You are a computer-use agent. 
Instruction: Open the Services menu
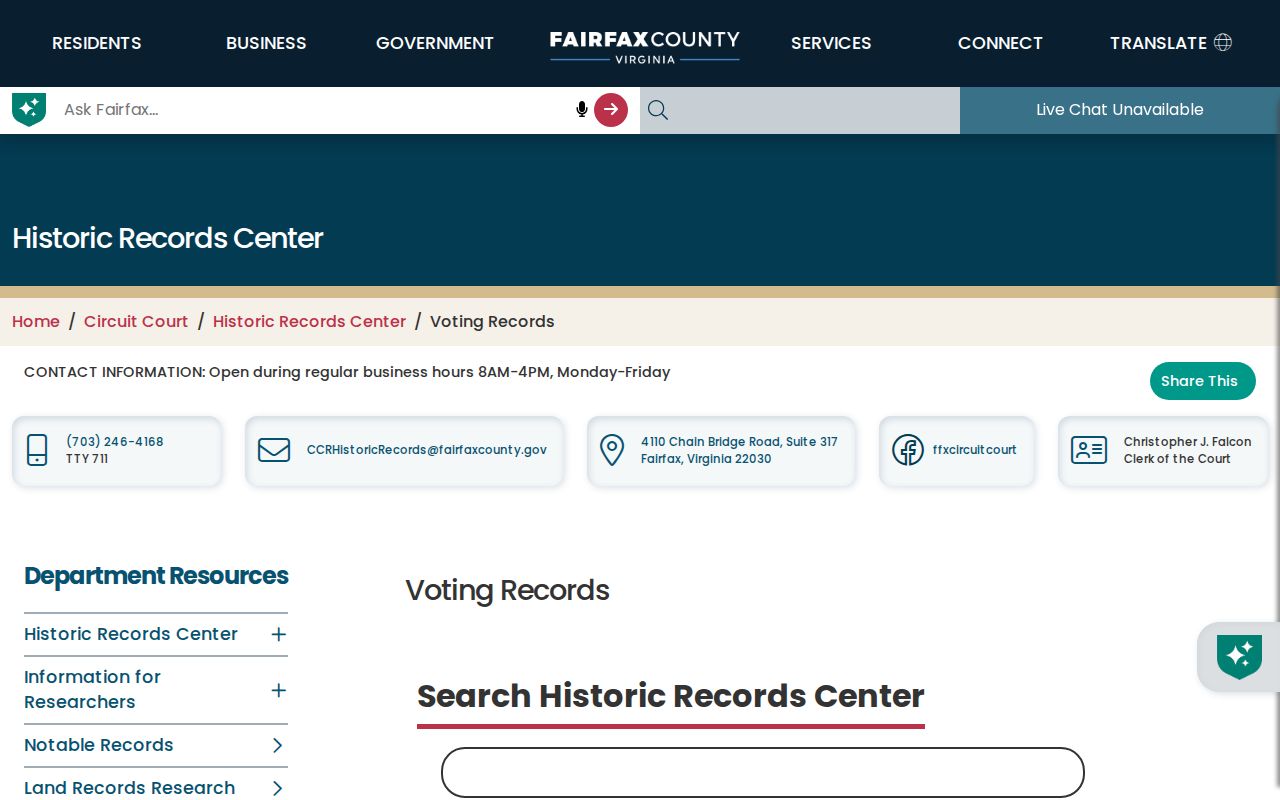tap(831, 43)
